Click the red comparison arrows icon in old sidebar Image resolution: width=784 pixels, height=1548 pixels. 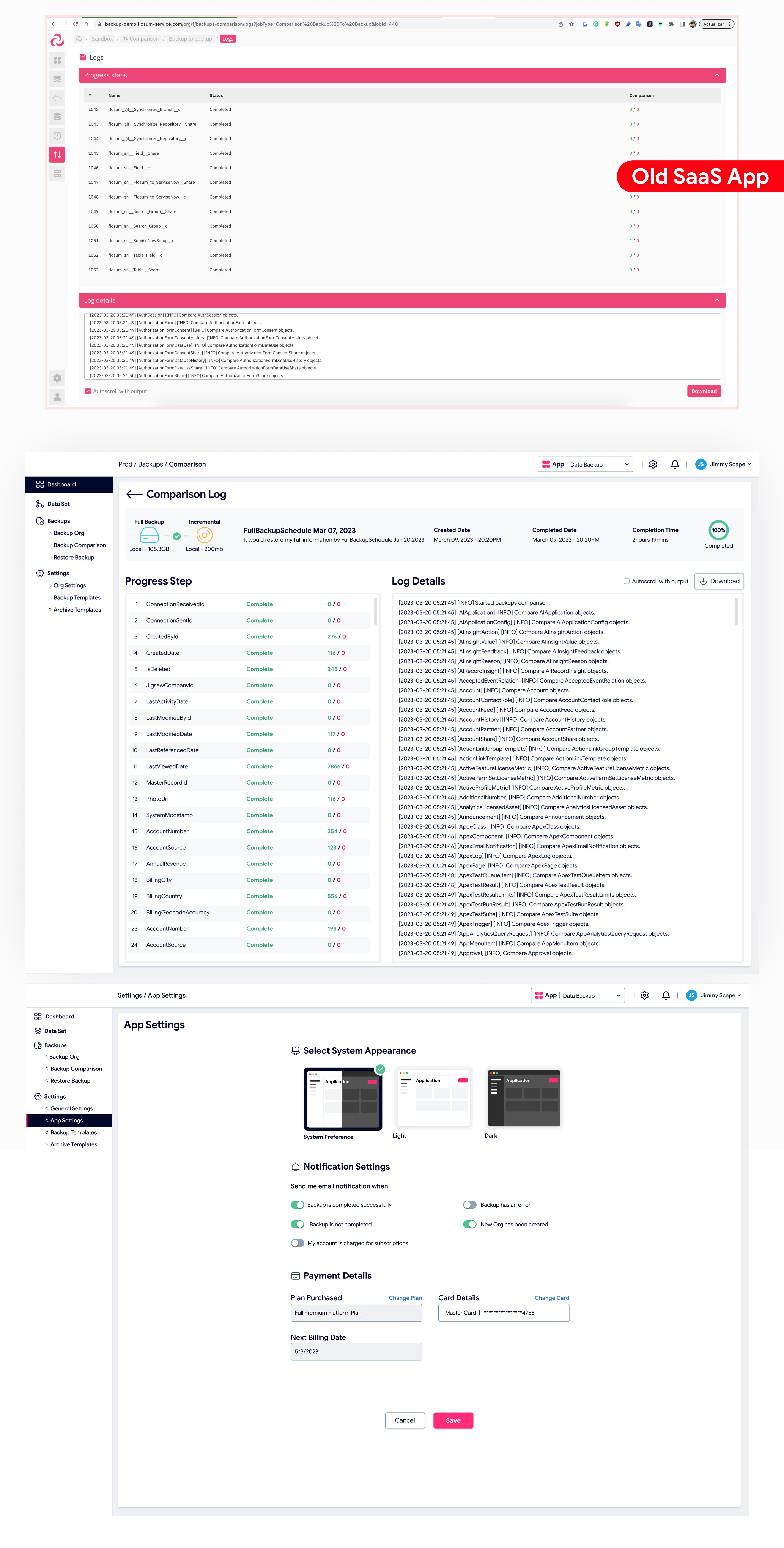click(57, 154)
